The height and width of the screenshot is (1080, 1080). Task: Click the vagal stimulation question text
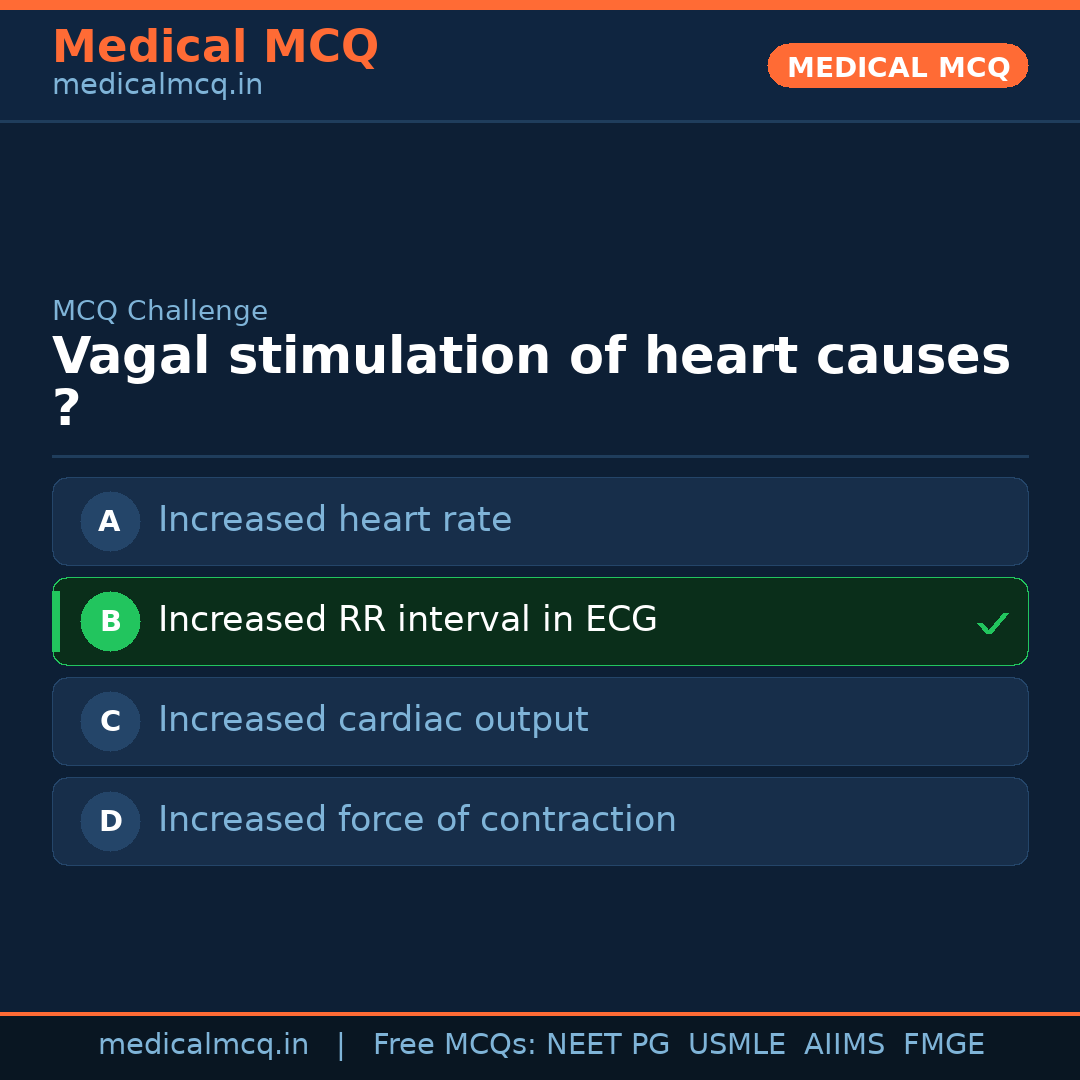point(530,356)
